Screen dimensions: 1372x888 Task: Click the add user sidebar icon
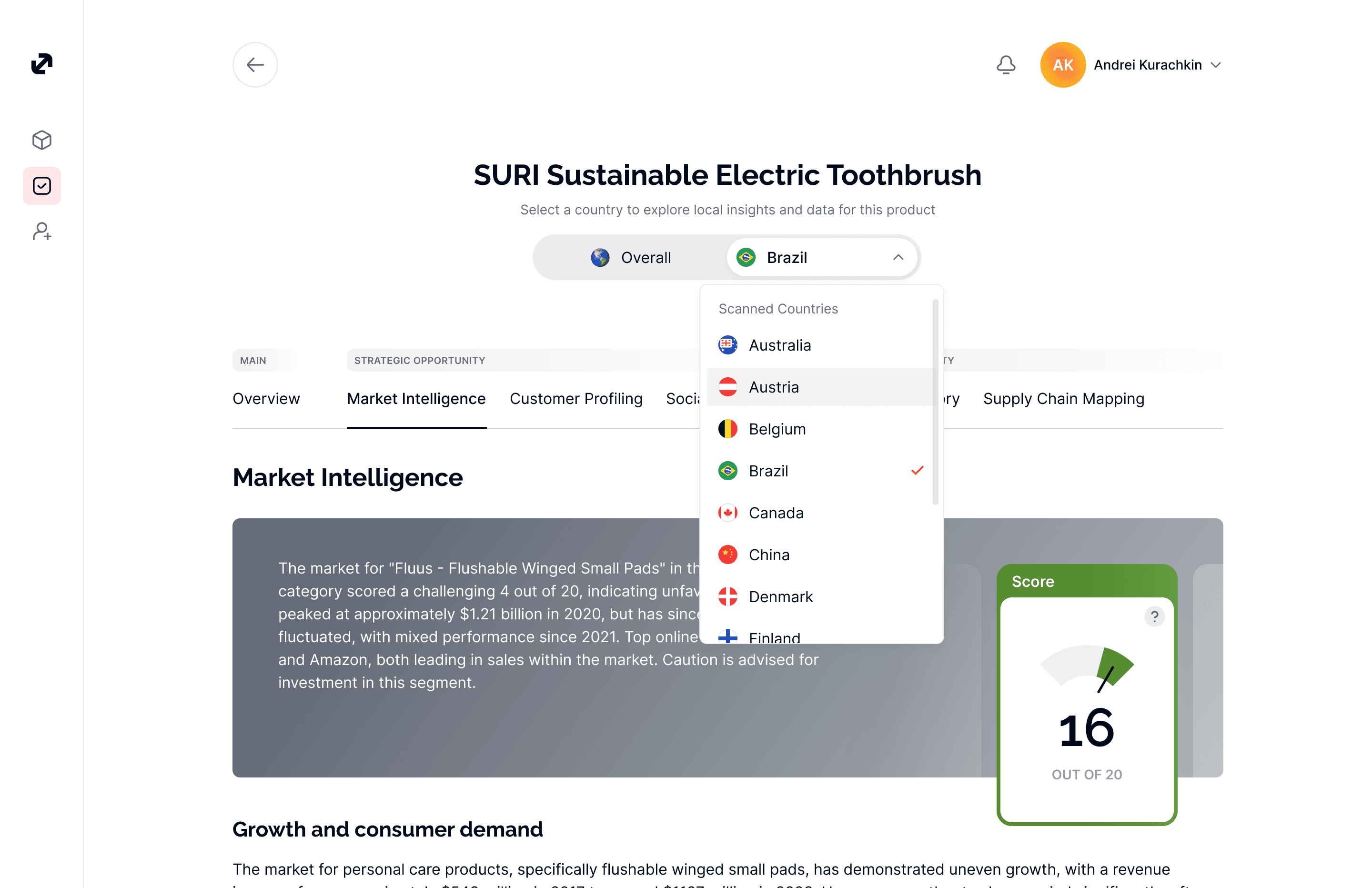(x=41, y=231)
